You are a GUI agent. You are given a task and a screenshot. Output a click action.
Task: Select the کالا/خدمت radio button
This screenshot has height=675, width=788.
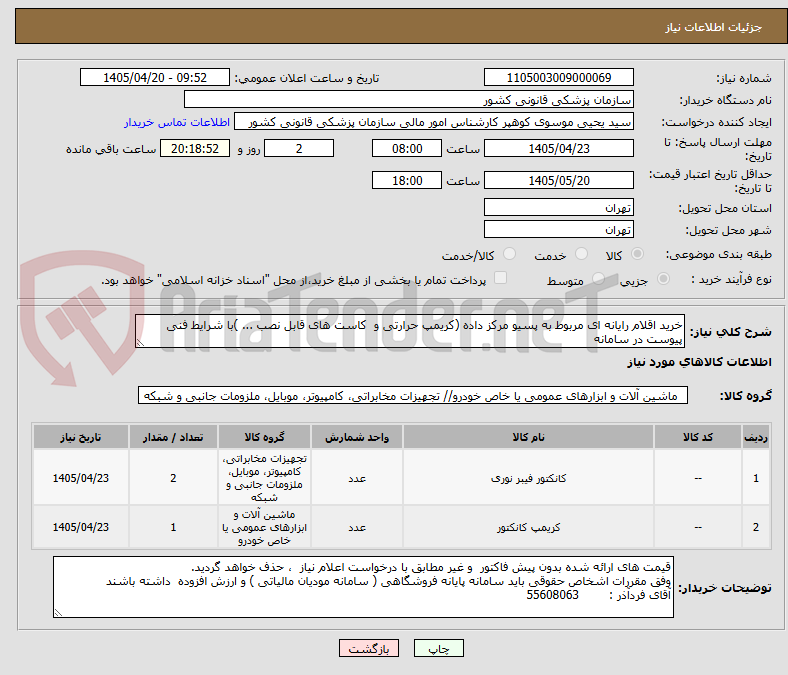pos(510,254)
